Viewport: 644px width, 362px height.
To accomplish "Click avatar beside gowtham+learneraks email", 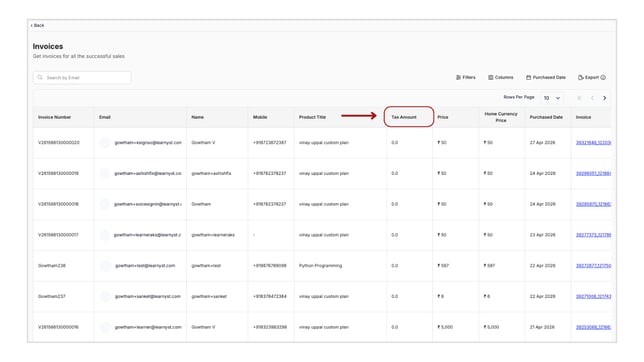I will point(105,235).
